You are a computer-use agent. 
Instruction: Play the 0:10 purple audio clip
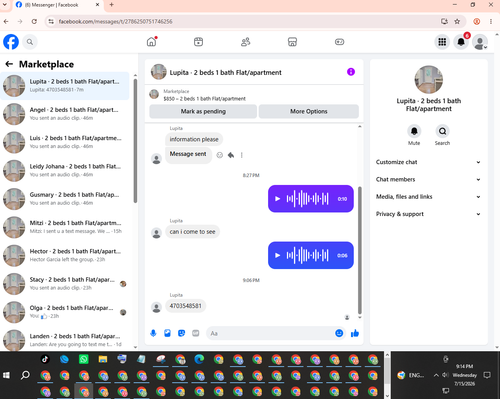[x=277, y=199]
